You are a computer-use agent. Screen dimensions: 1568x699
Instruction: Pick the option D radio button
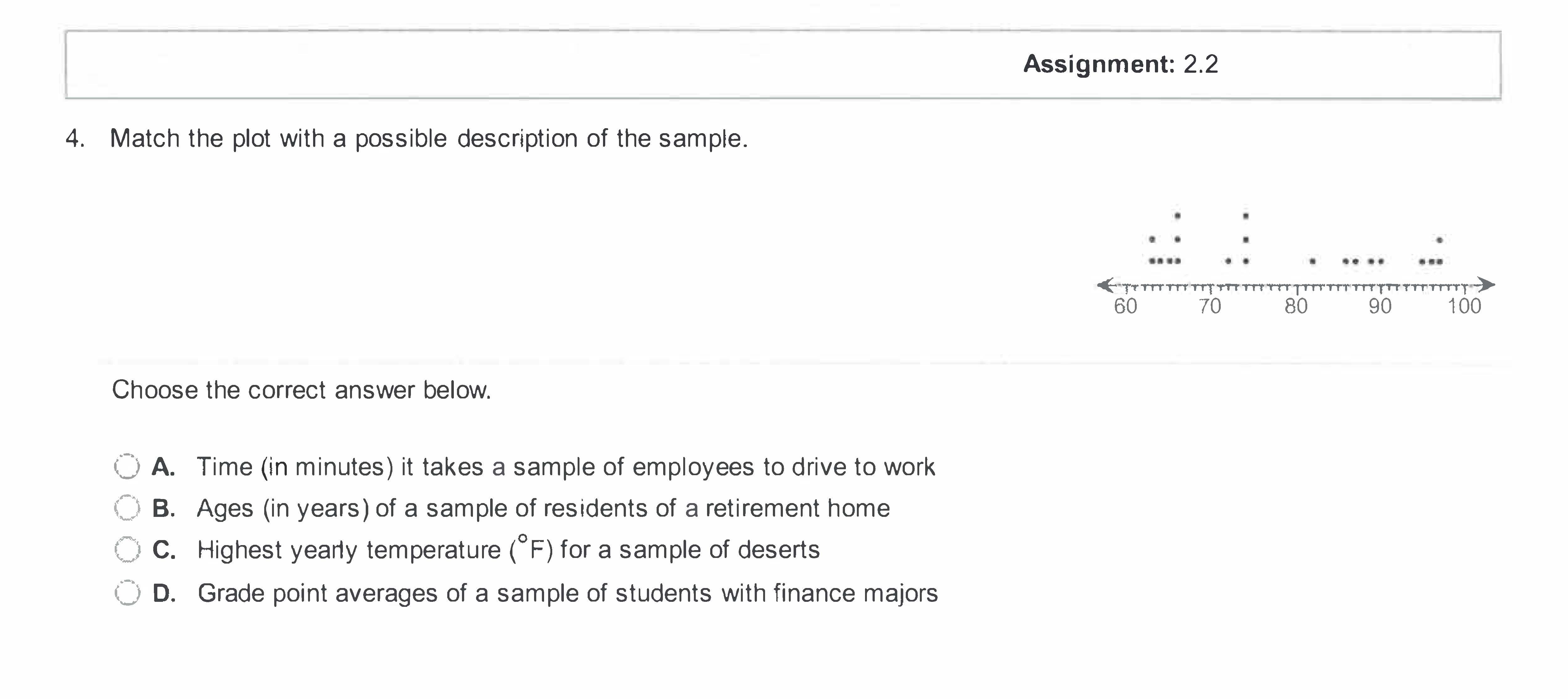(127, 592)
